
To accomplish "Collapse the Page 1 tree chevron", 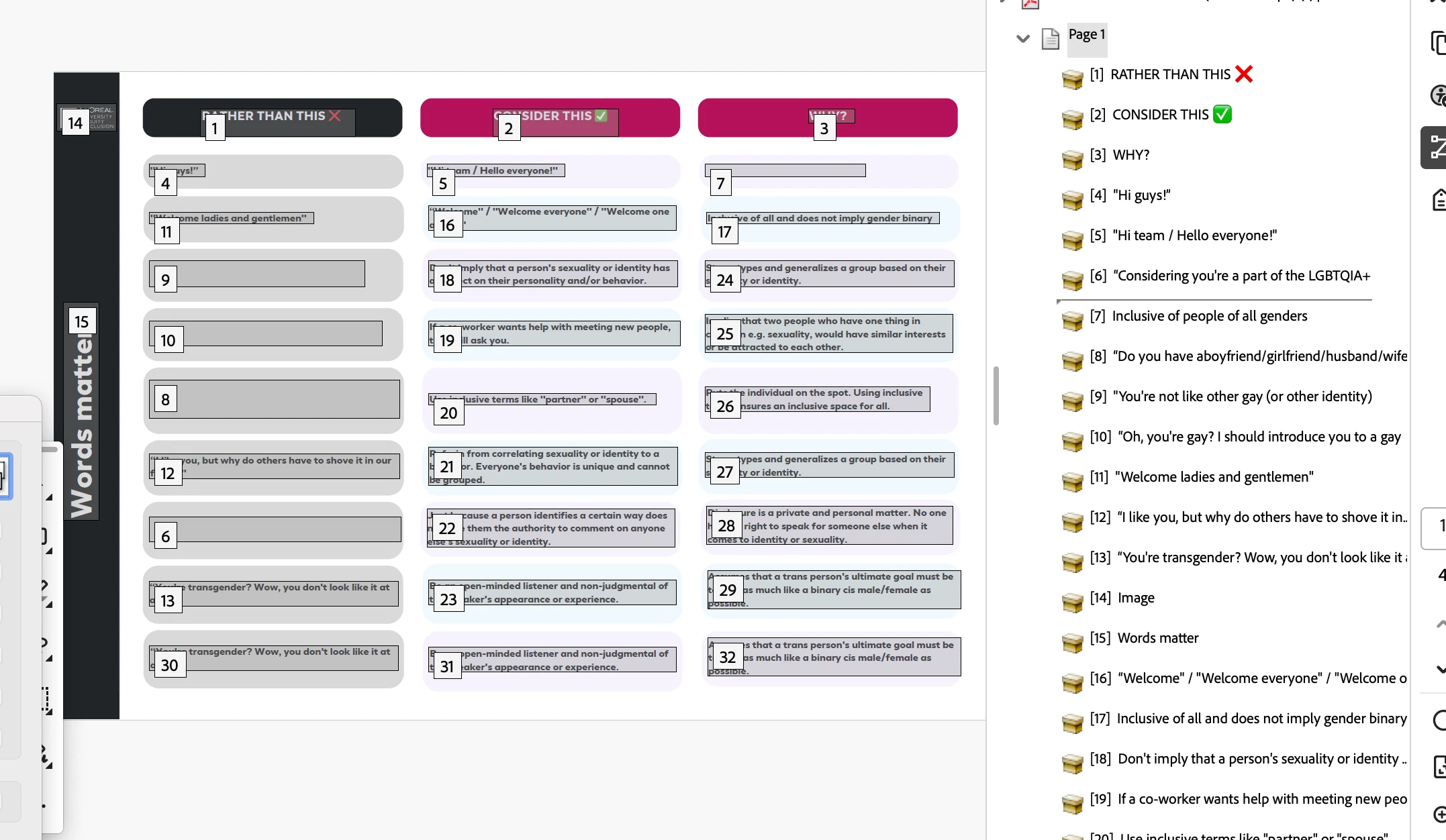I will point(1022,39).
